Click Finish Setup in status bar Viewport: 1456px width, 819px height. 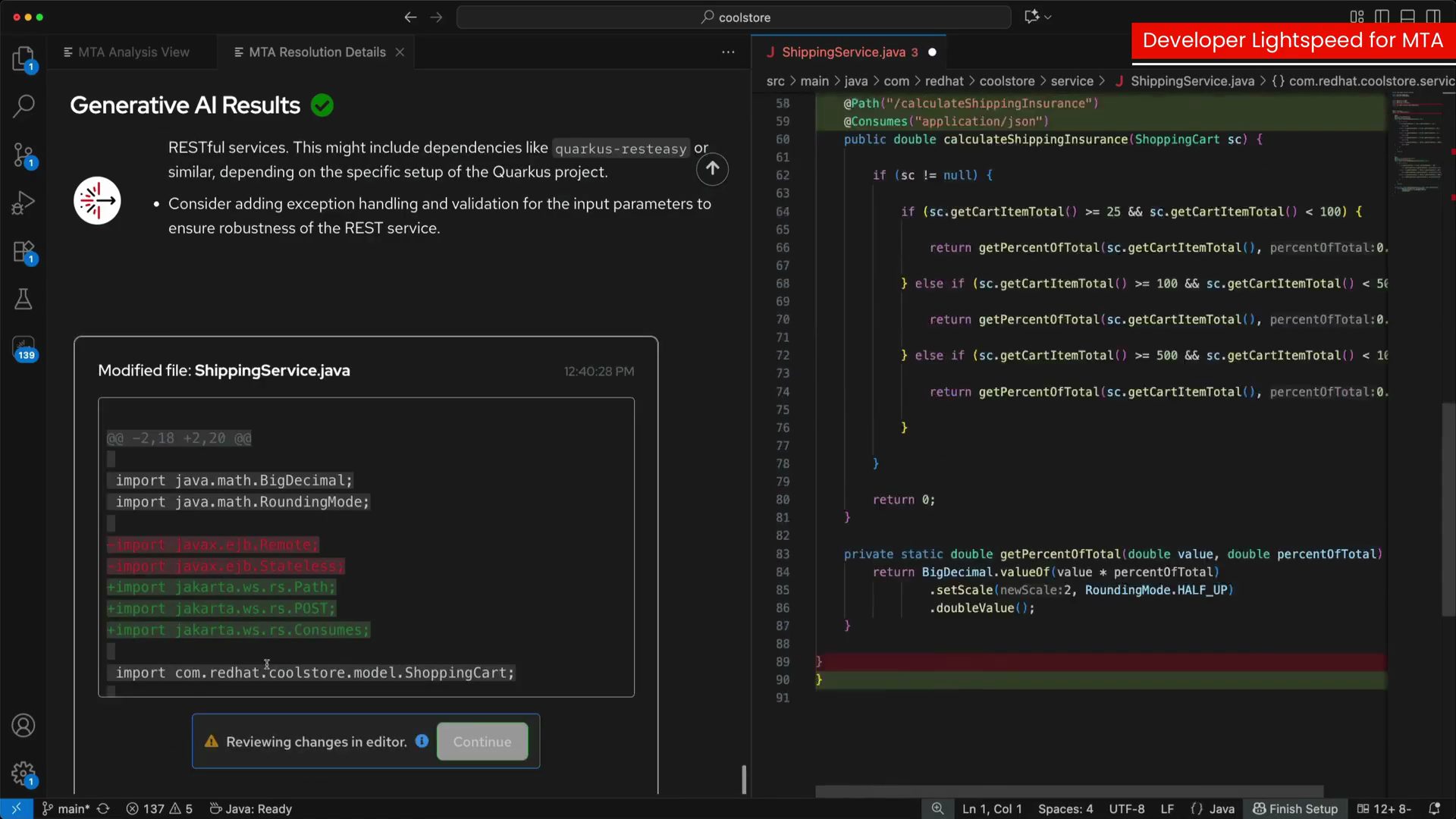click(x=1295, y=809)
